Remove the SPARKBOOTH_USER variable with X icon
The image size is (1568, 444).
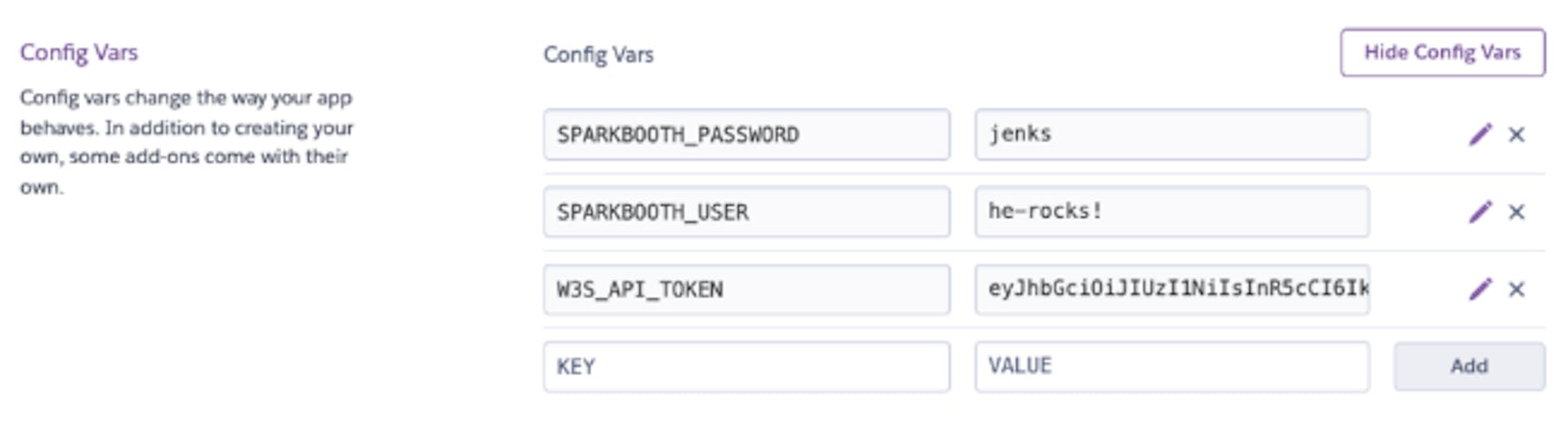click(x=1517, y=212)
